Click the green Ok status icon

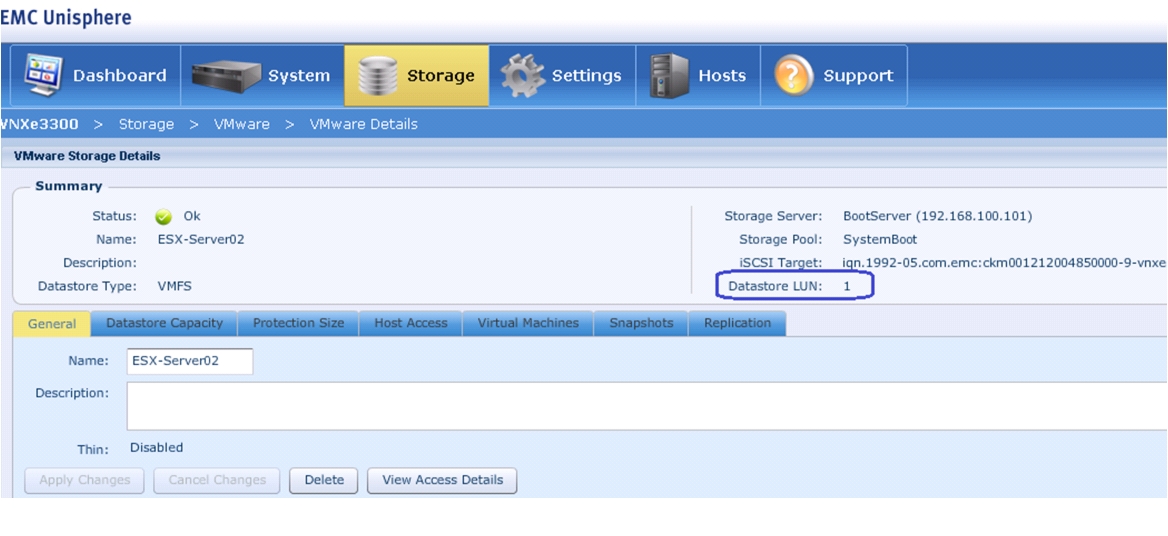pos(164,217)
